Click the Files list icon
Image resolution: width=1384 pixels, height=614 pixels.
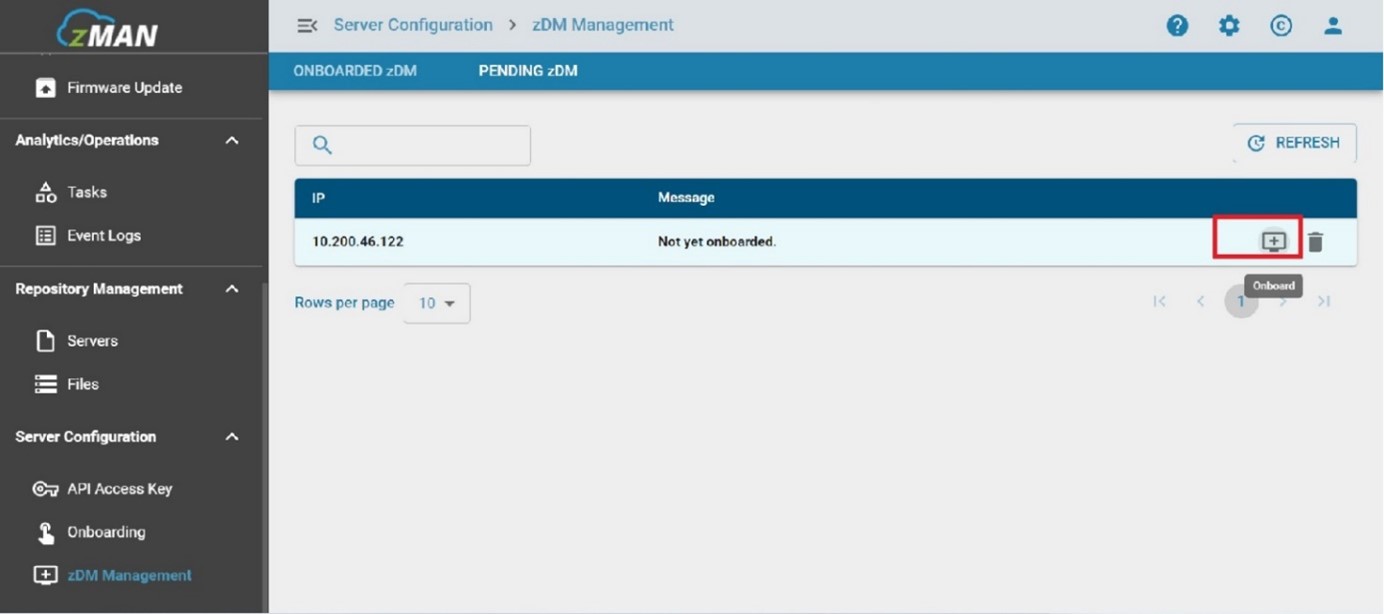point(45,384)
